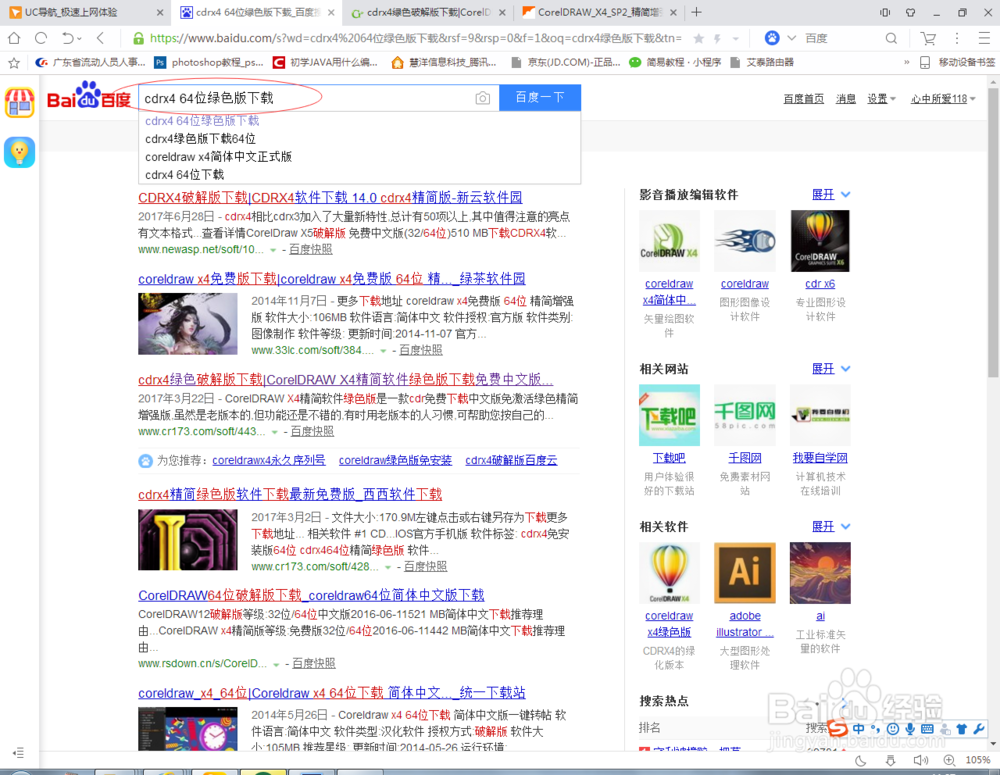Open 百度首页 link
1000x775 pixels.
pyautogui.click(x=804, y=99)
